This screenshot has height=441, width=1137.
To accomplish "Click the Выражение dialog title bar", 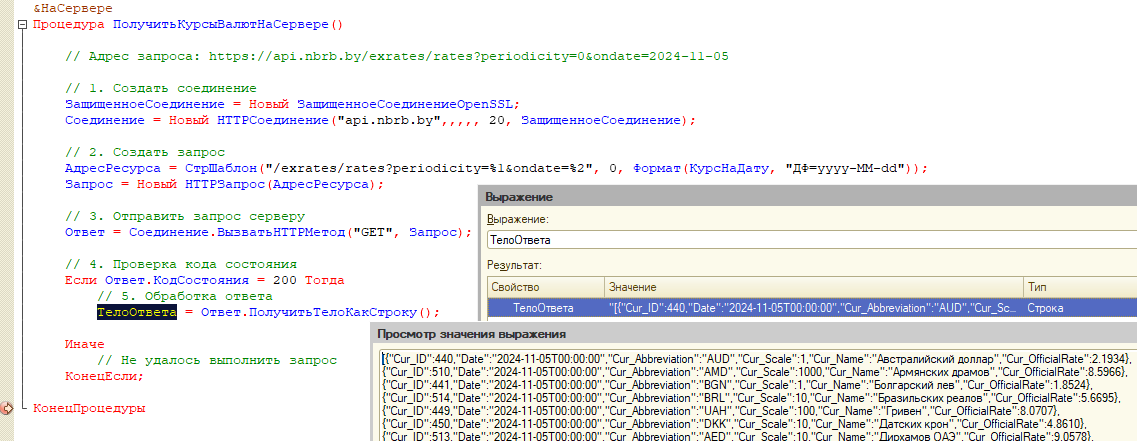I will pos(807,197).
